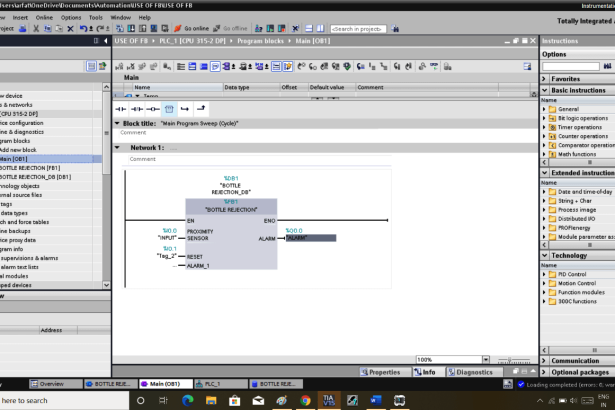Switch to the Diagnostics tab

click(x=470, y=372)
